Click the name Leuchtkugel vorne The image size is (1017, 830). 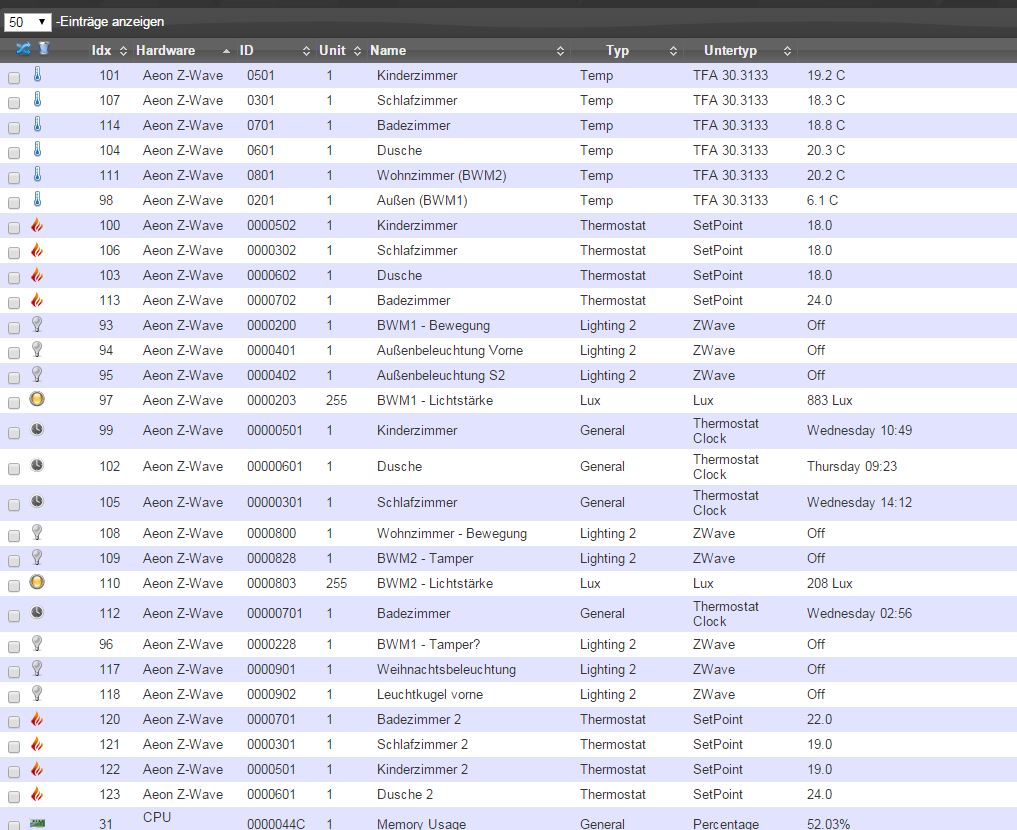429,694
